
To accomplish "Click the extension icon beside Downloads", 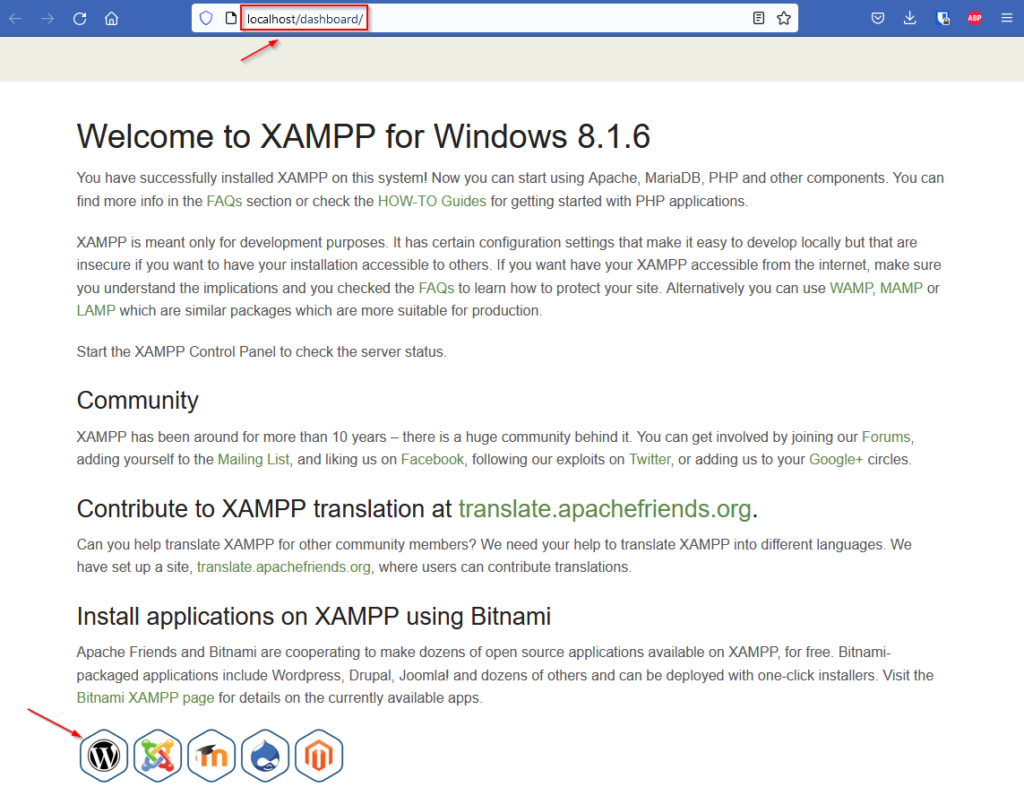I will 942,18.
